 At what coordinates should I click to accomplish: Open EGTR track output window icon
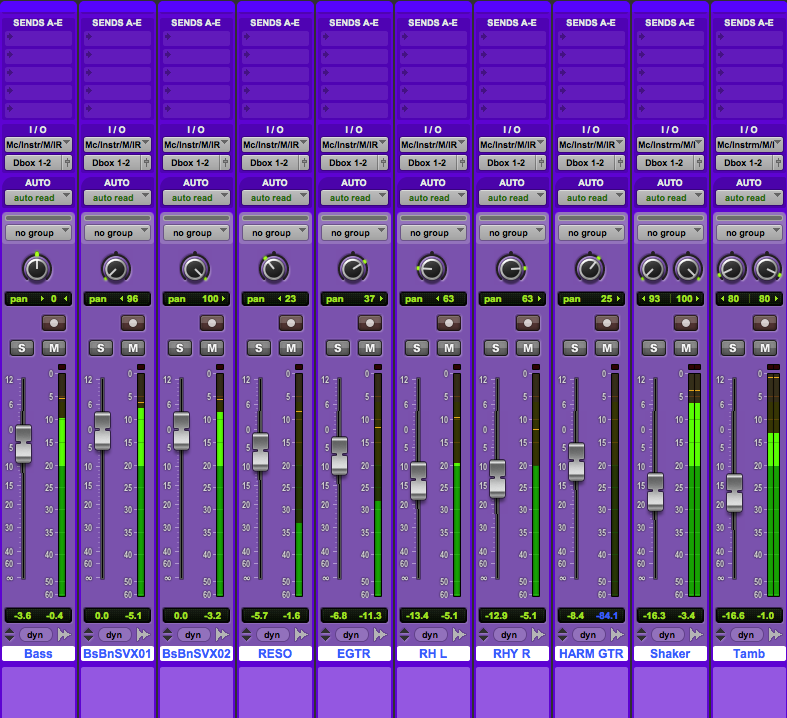[x=383, y=163]
